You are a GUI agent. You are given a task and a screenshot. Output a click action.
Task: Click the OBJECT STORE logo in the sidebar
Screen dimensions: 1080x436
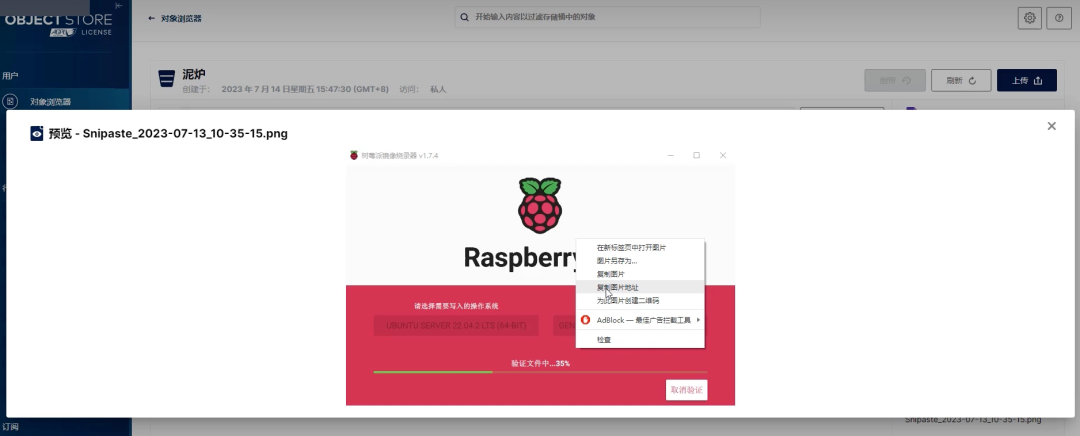coord(59,23)
